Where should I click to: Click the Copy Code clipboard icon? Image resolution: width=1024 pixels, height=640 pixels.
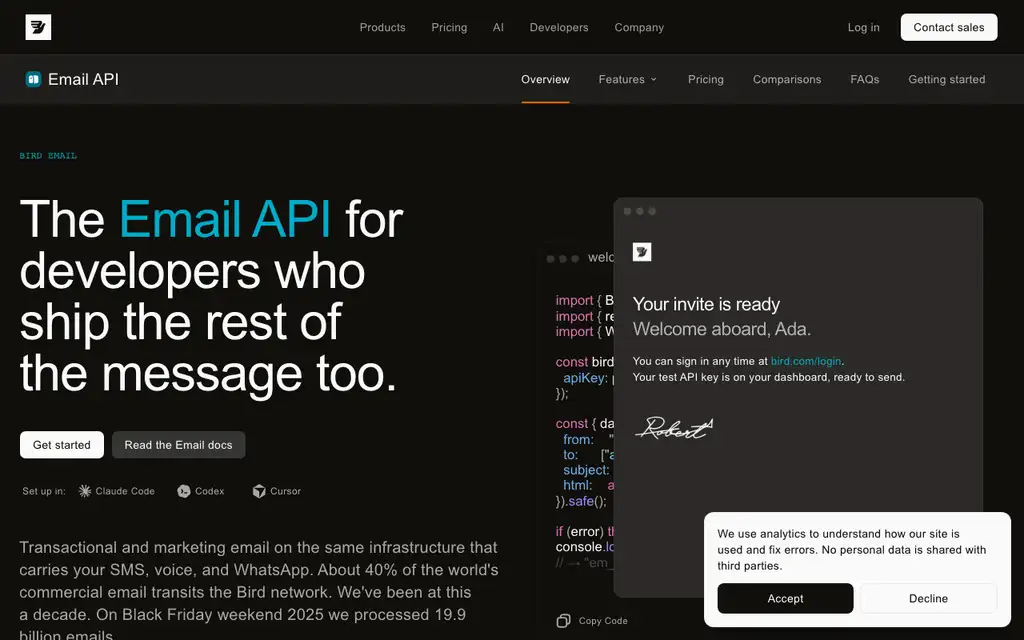coord(563,621)
